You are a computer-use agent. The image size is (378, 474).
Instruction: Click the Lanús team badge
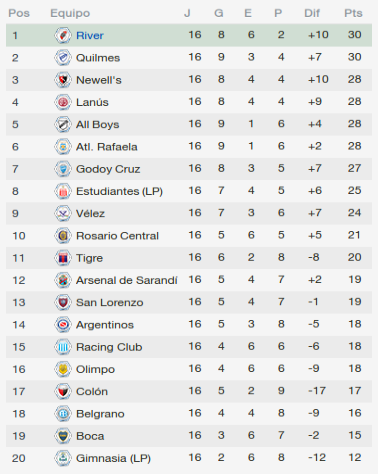point(63,102)
